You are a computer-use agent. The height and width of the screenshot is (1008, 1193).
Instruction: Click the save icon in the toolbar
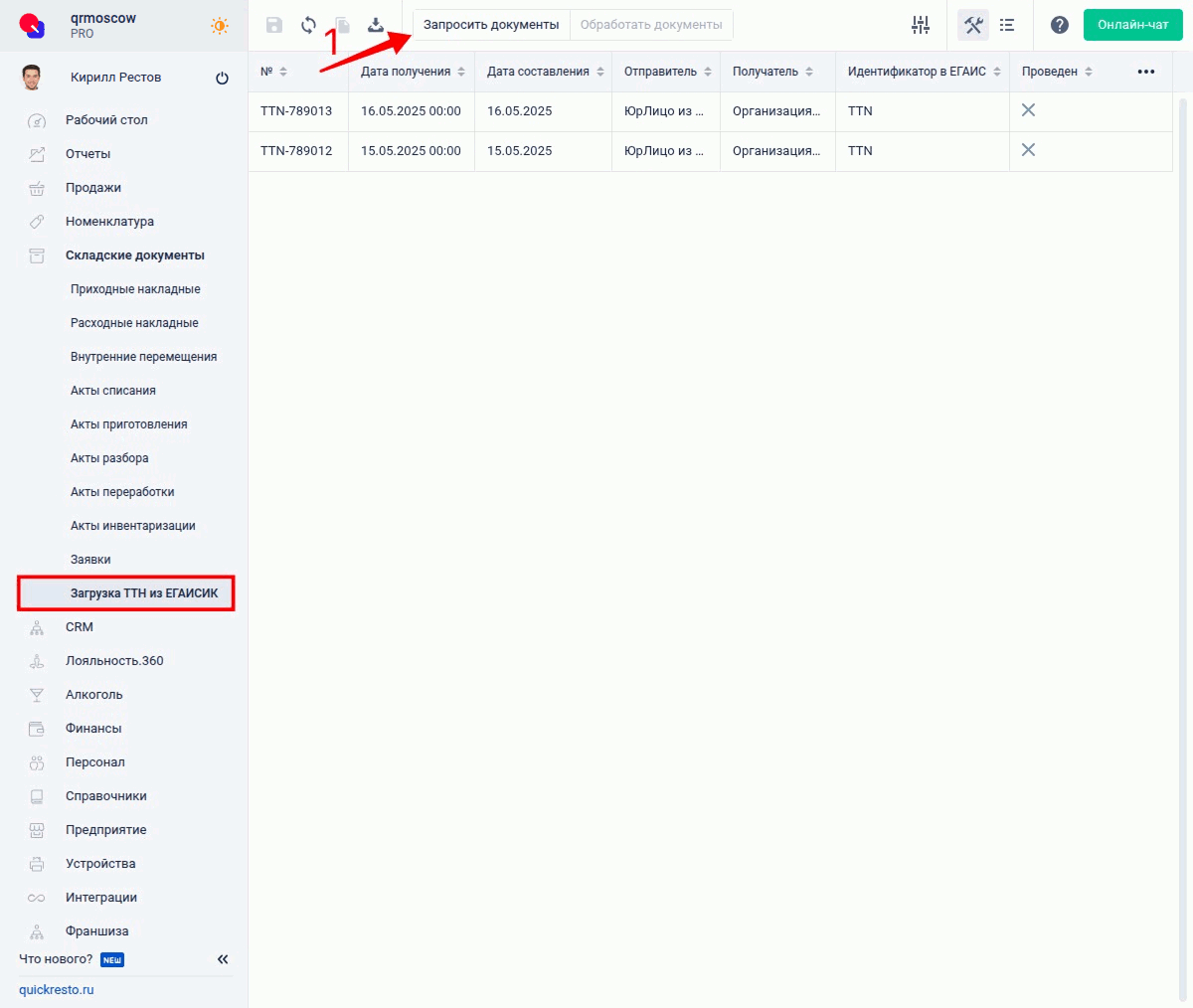pos(274,26)
